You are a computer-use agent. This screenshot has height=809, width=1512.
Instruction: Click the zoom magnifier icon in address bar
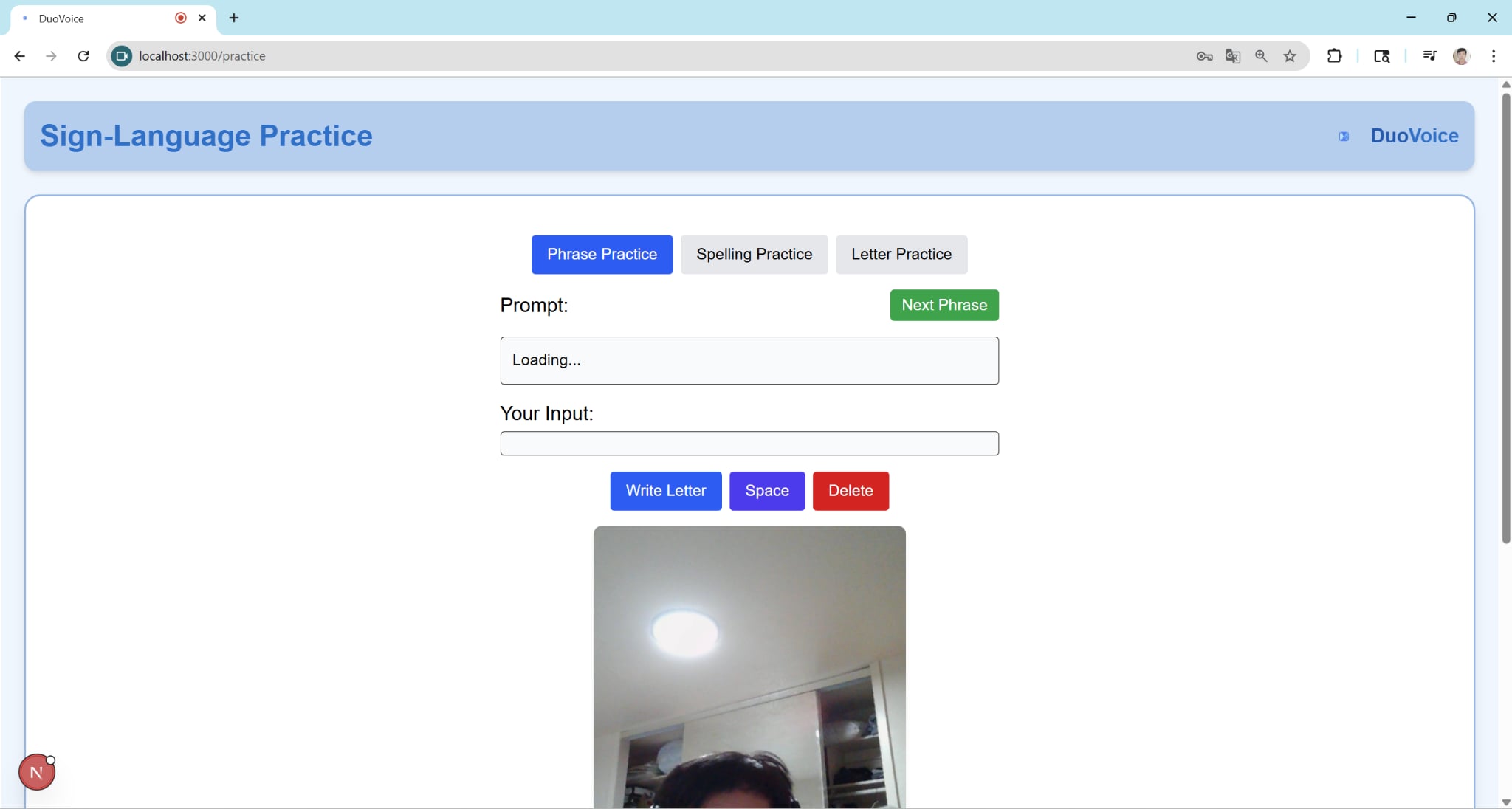coord(1261,56)
